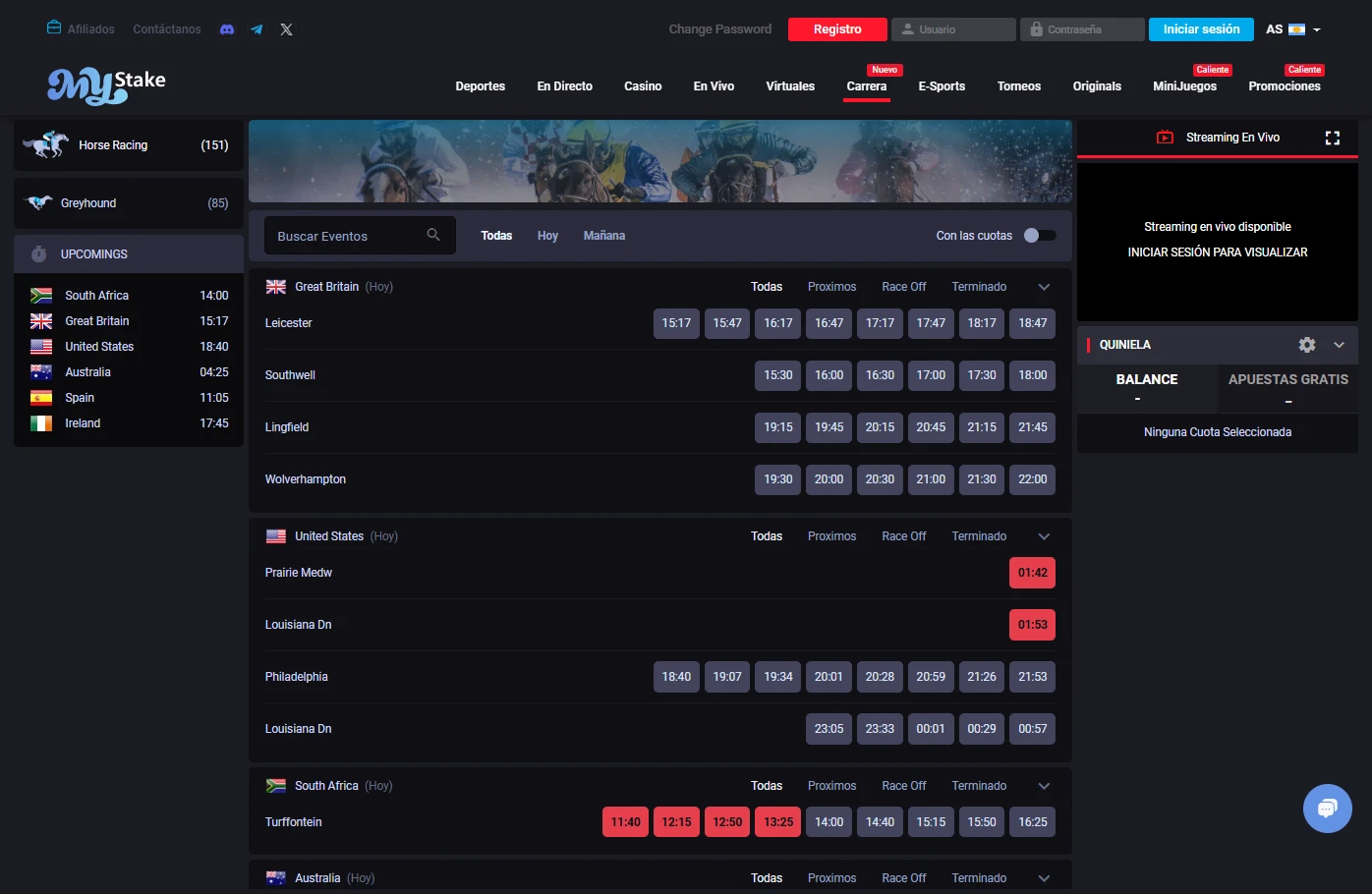Screen dimensions: 1372x894
Task: Click Great Britain flag in Upcomings
Action: click(41, 321)
